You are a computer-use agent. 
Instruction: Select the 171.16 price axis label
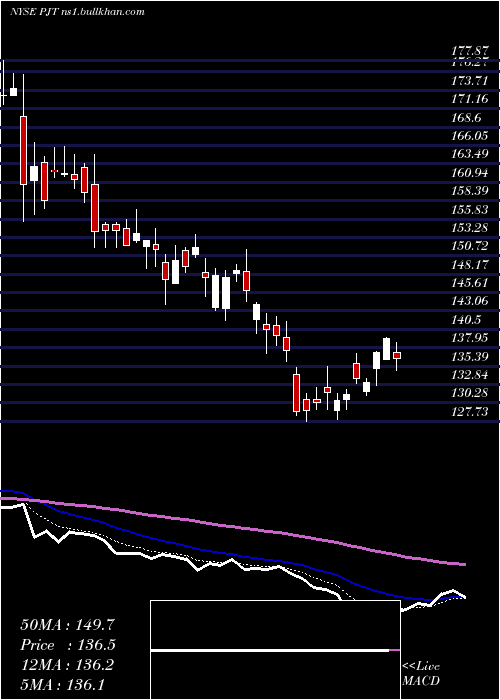tap(469, 99)
